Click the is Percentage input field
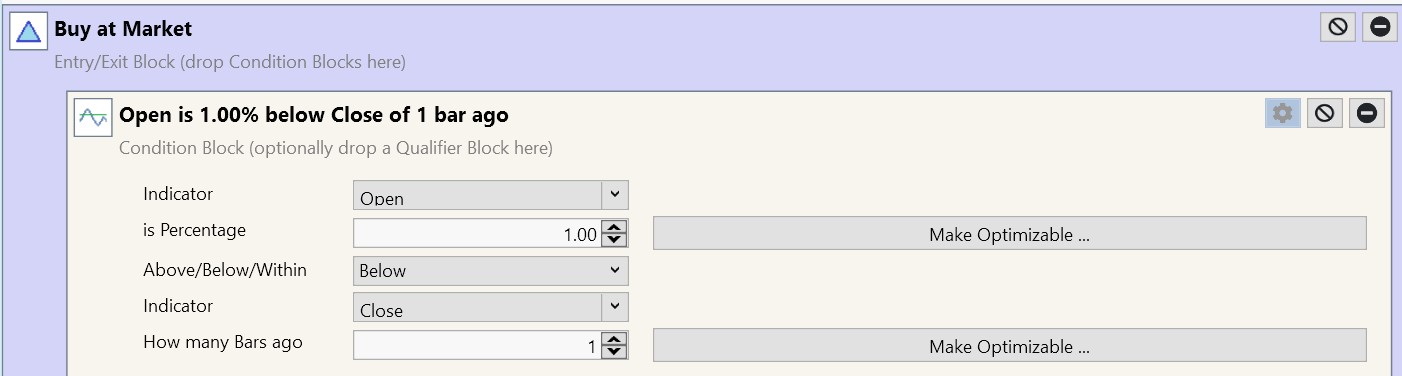 point(479,234)
